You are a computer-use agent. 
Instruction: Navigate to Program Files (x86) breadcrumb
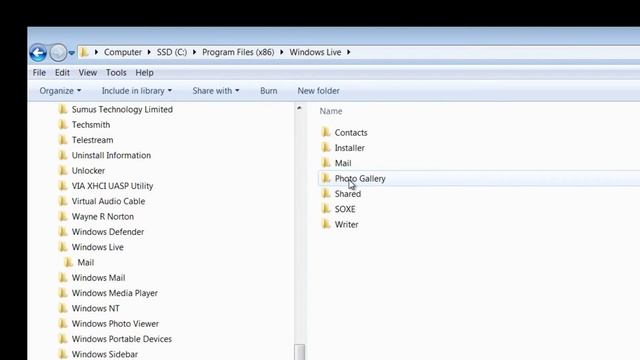pos(238,52)
